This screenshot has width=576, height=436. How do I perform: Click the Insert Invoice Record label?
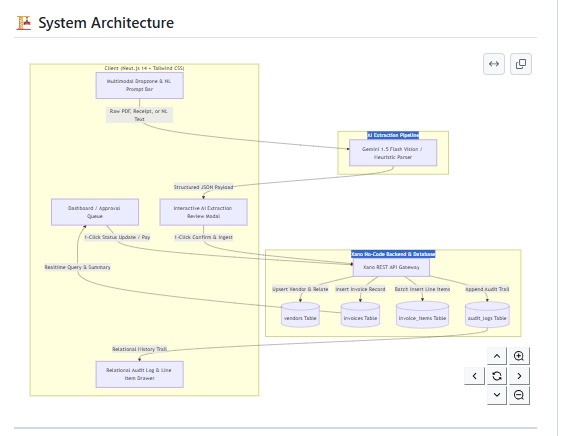(x=360, y=289)
